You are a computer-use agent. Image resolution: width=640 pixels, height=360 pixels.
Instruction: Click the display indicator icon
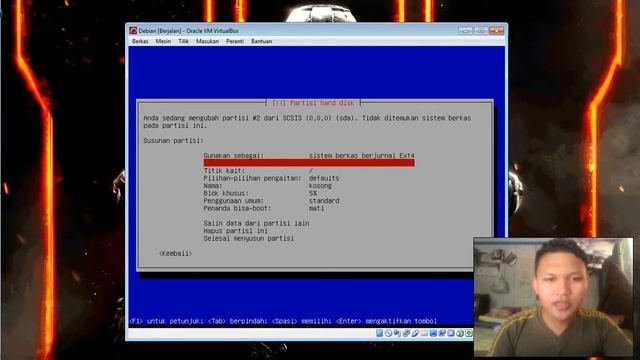433,333
